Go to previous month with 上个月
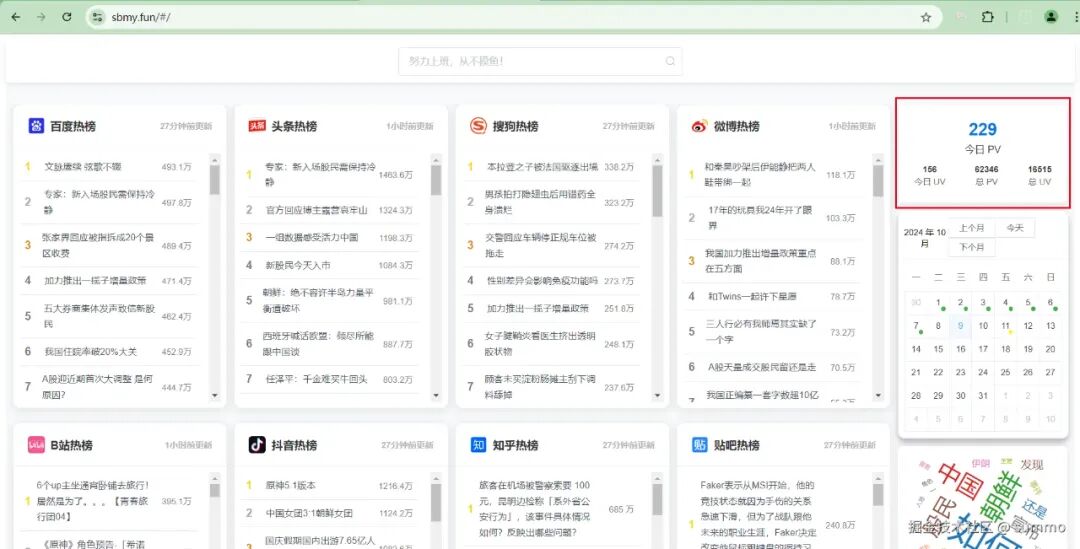Image resolution: width=1080 pixels, height=549 pixels. click(971, 228)
